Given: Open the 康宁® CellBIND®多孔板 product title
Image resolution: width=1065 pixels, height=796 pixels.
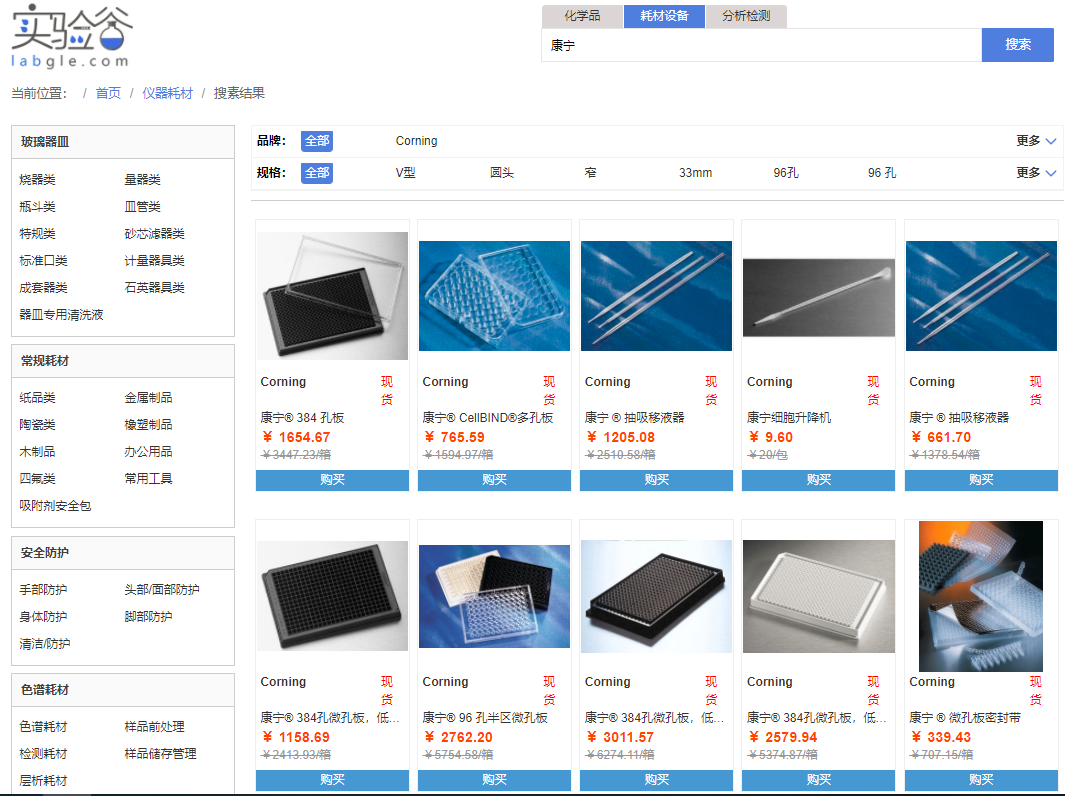Looking at the screenshot, I should coord(488,418).
